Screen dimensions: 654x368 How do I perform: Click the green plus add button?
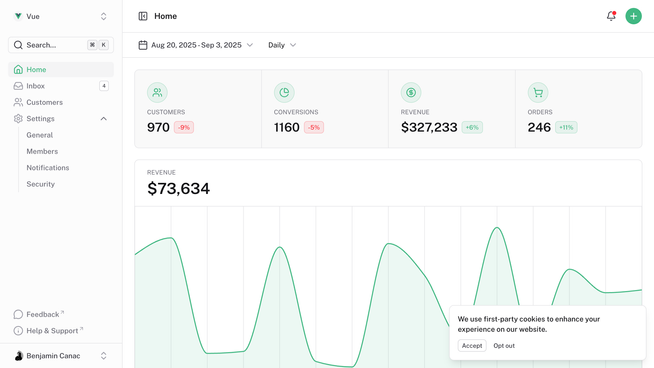[x=633, y=16]
